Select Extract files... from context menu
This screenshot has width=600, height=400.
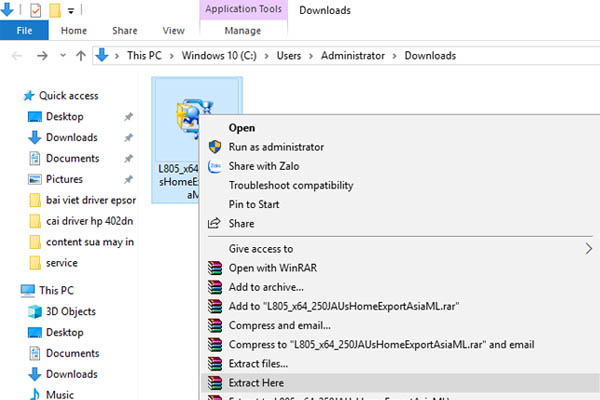point(256,363)
